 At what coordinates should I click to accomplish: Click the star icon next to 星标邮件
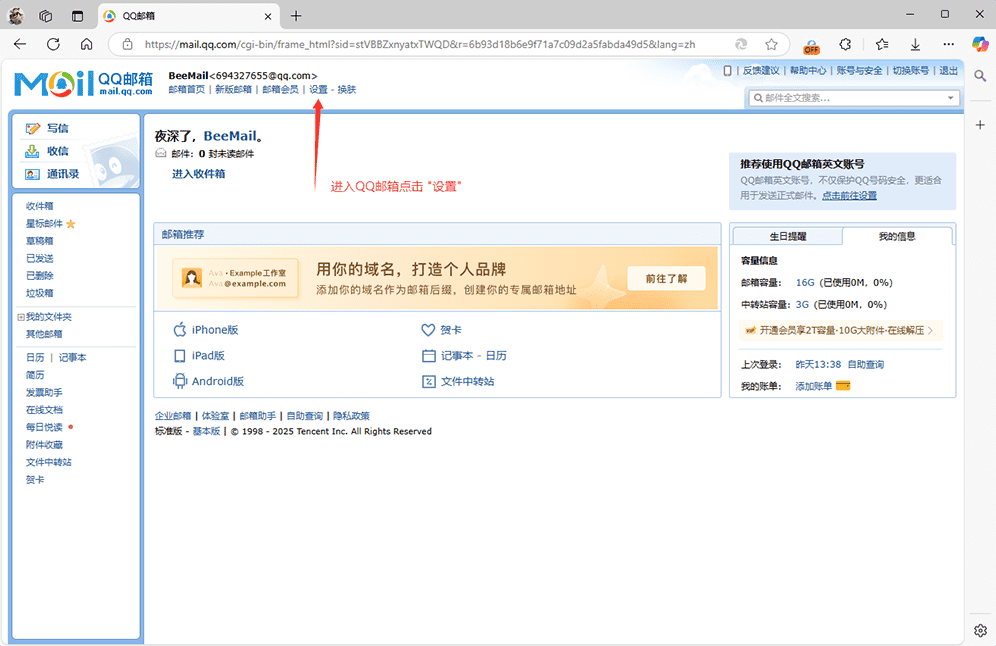71,224
